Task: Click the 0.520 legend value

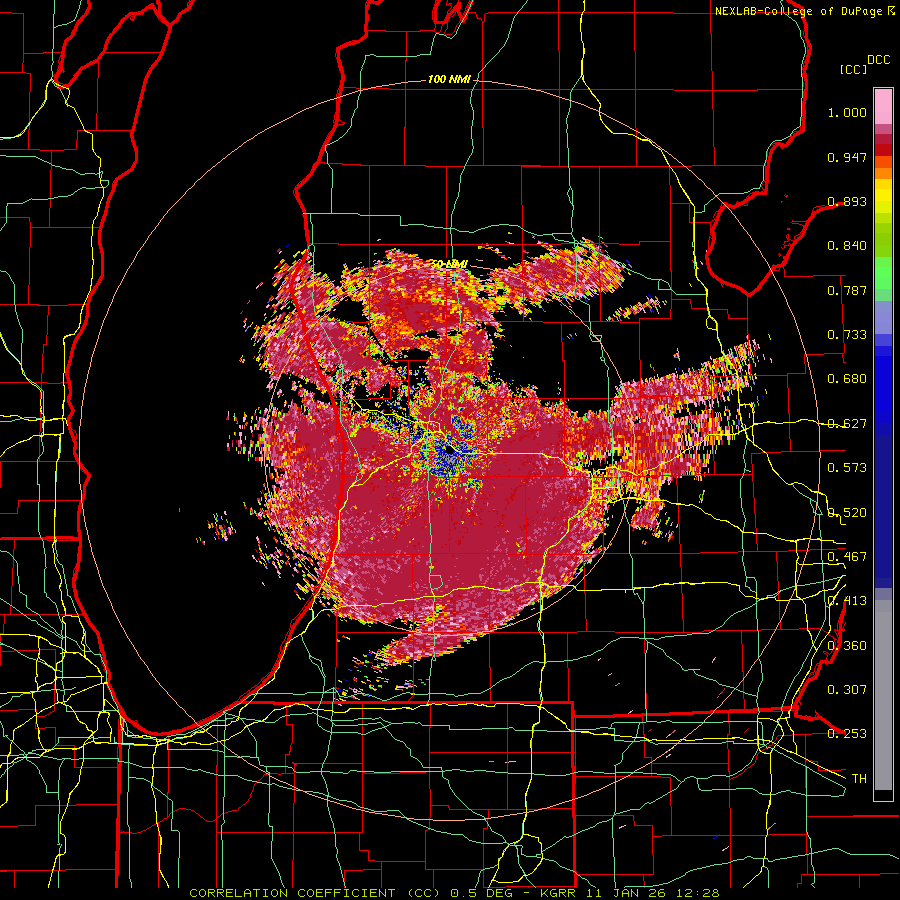Action: point(847,513)
